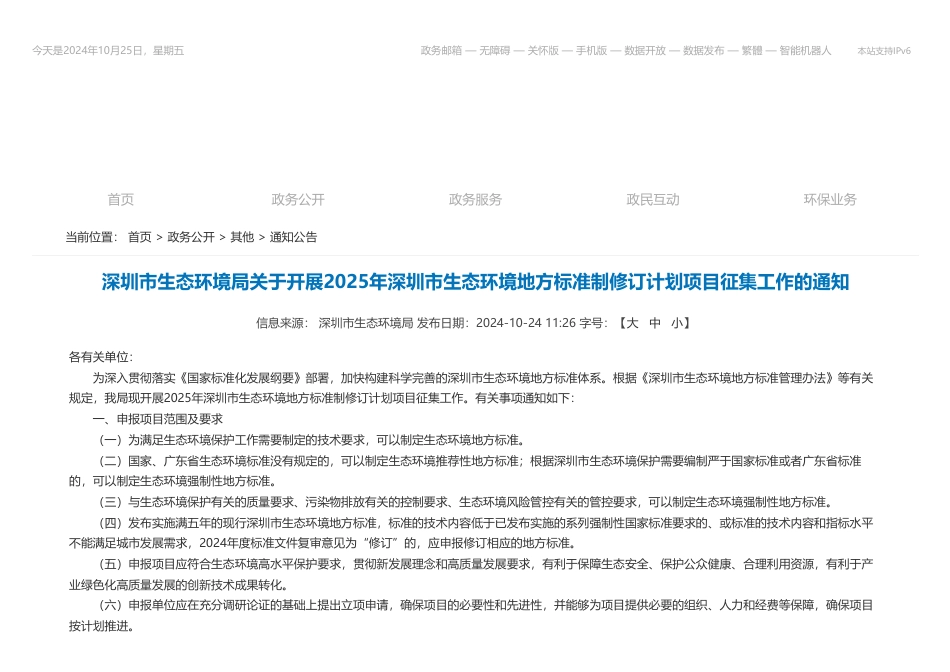Click 其他 in the breadcrumb
This screenshot has height=672, width=950.
[x=242, y=237]
